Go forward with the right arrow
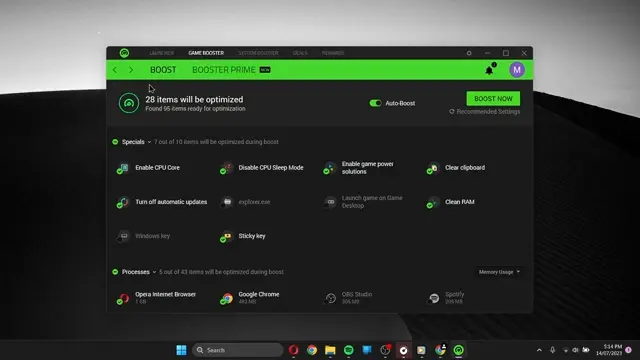The image size is (640, 360). coord(131,70)
